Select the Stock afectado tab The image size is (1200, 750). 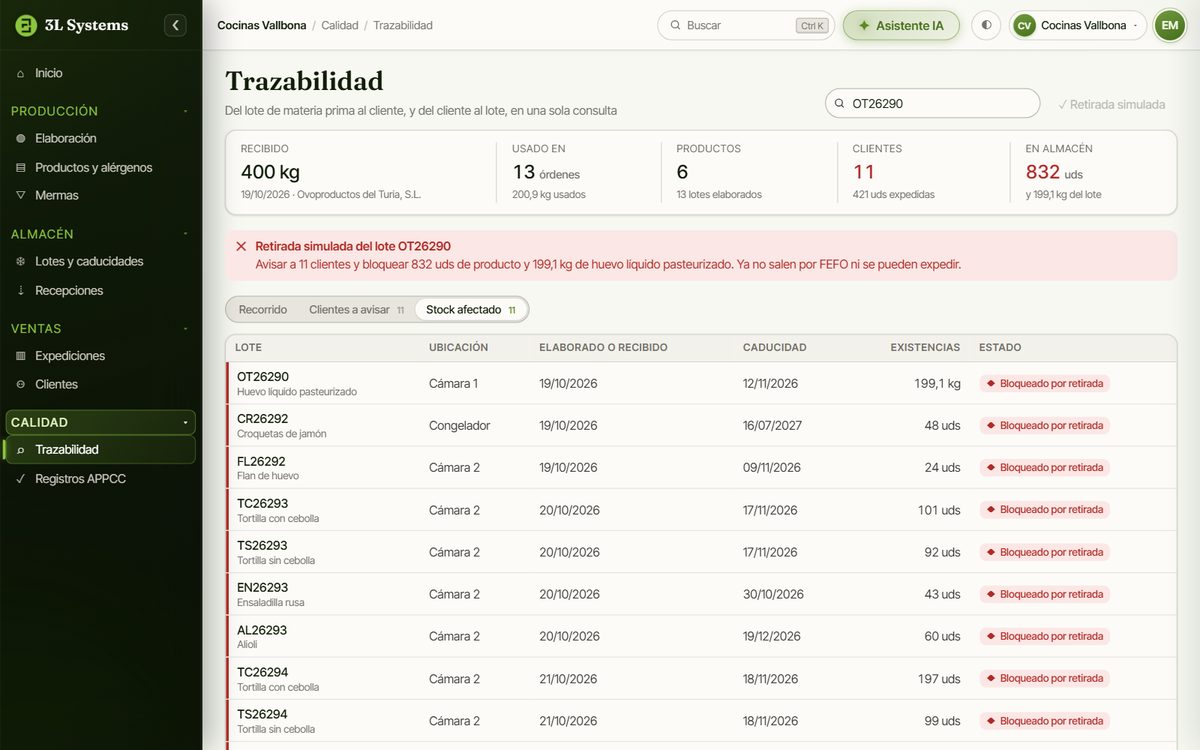(471, 310)
